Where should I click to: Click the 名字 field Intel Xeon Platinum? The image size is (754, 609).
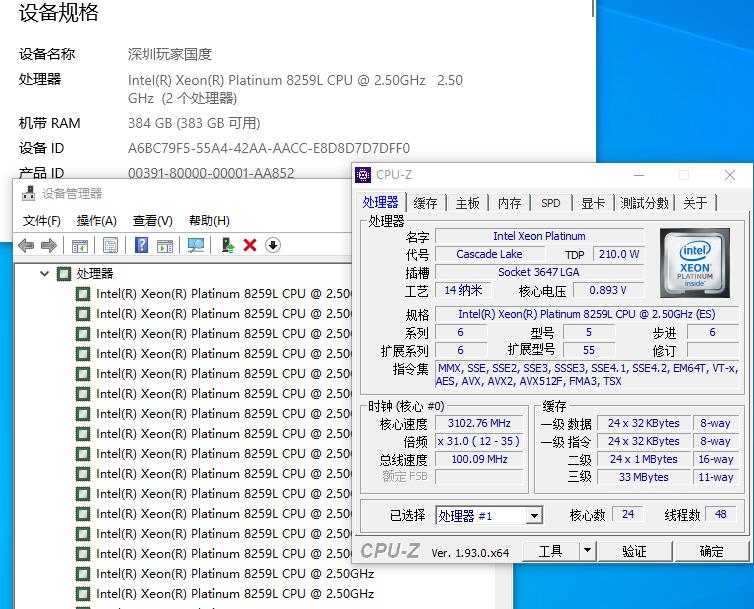coord(540,236)
